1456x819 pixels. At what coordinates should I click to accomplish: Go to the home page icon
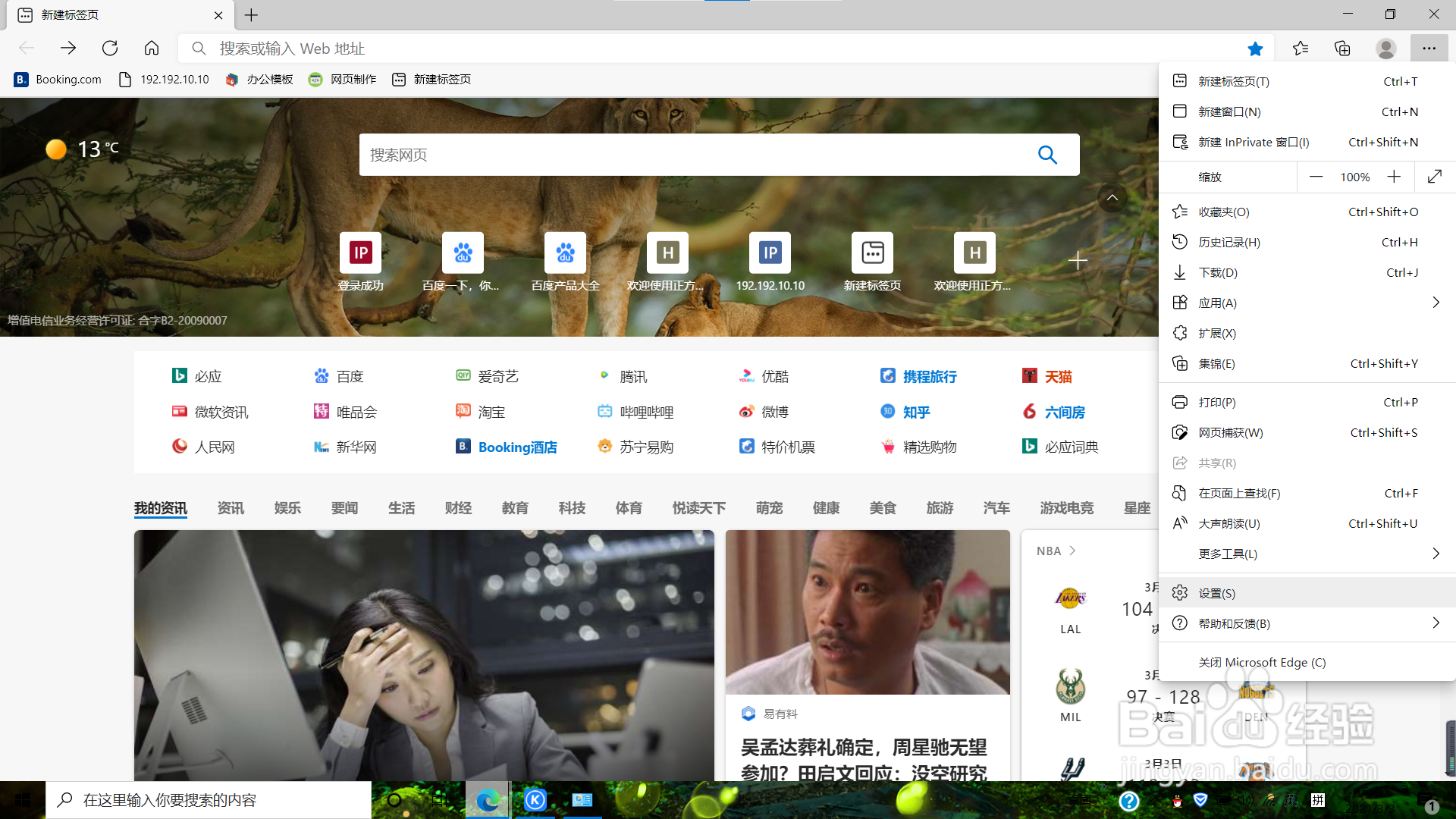[x=152, y=49]
